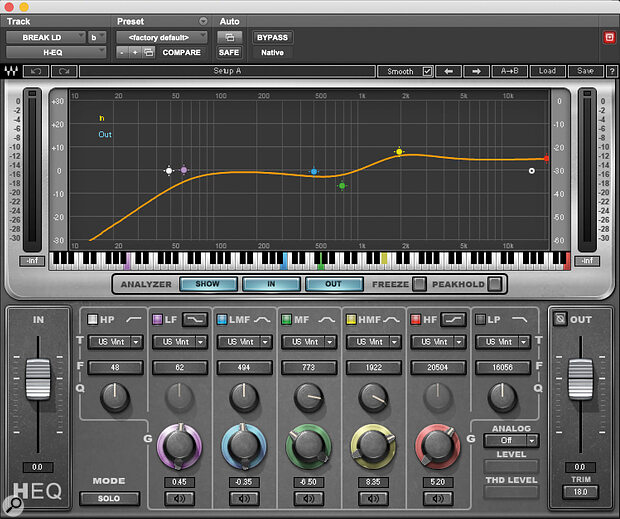
Task: Open the H-EQ plugin selector dropdown
Action: coord(56,52)
